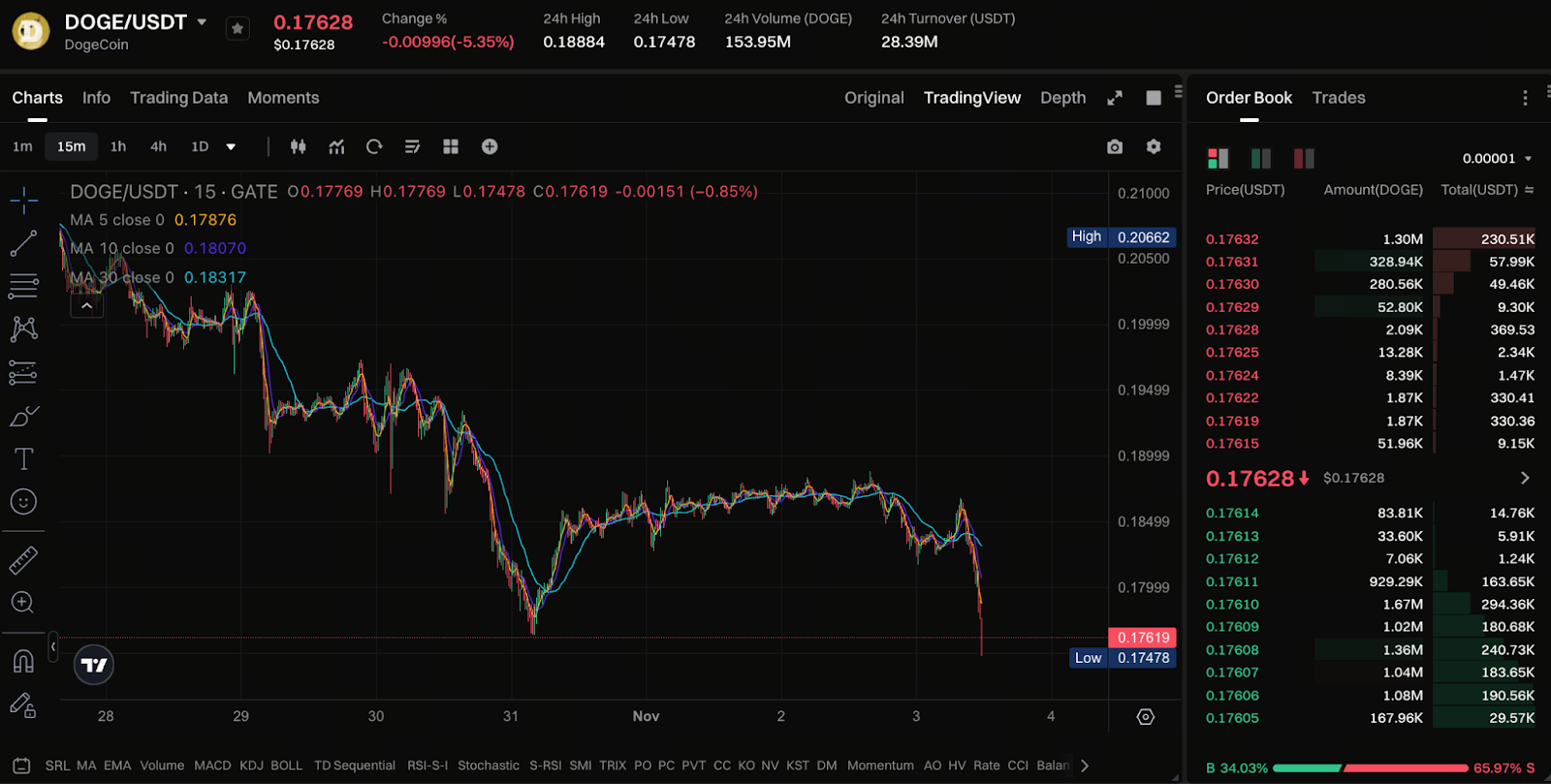This screenshot has height=784, width=1551.
Task: Open the candlestick chart style picker
Action: point(299,146)
